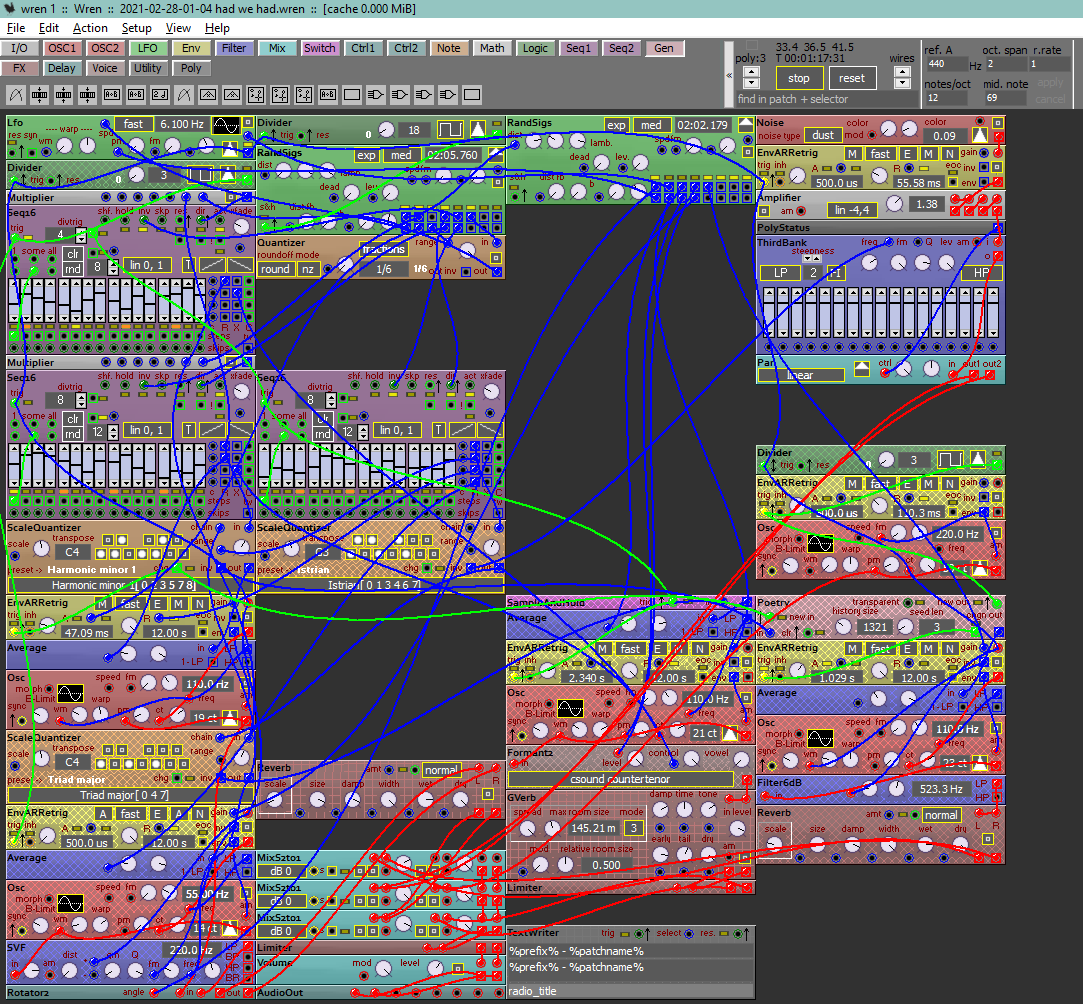Image resolution: width=1083 pixels, height=1004 pixels.
Task: Click the triangle output icon in the Lfo module
Action: [230, 149]
